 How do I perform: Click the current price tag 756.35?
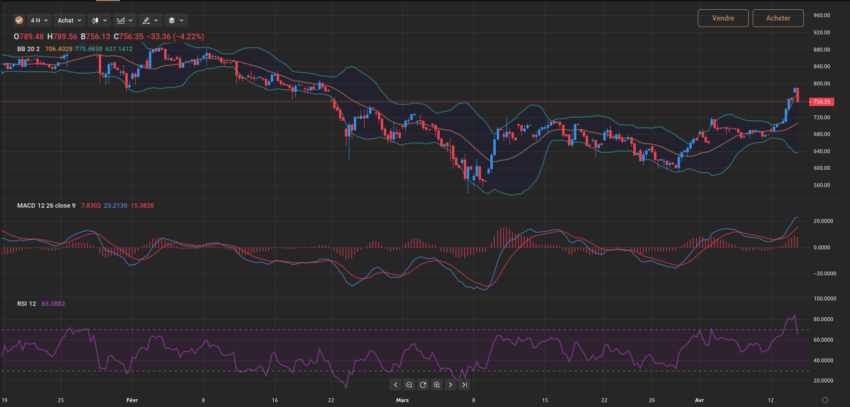(822, 101)
